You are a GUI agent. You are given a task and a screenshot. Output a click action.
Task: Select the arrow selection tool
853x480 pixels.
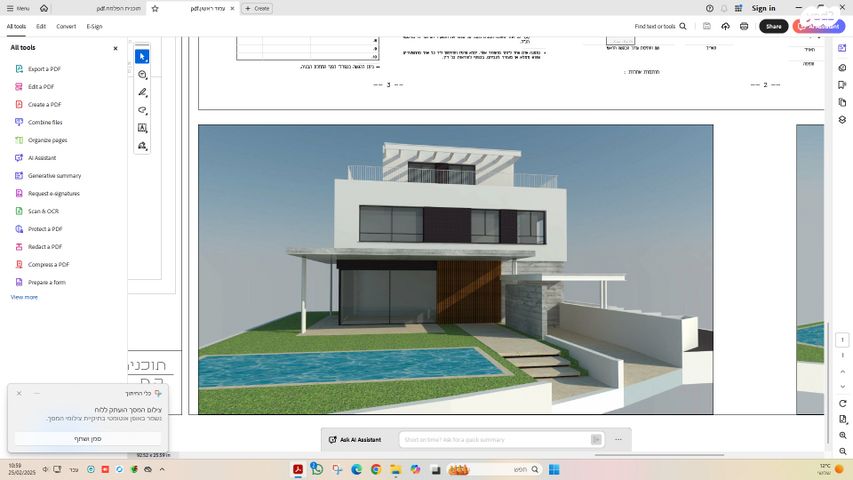click(x=142, y=57)
